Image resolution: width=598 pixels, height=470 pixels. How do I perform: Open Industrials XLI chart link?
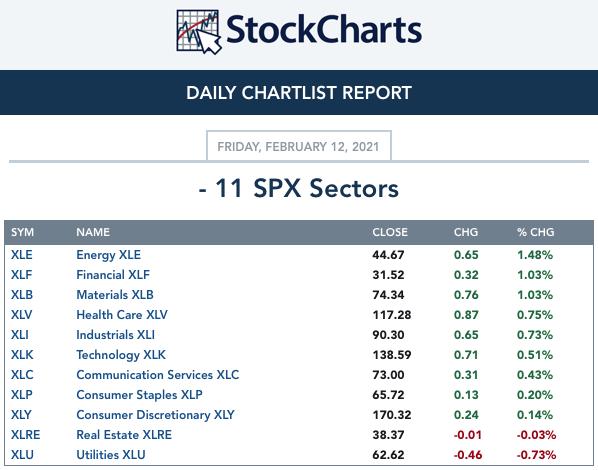tap(116, 335)
